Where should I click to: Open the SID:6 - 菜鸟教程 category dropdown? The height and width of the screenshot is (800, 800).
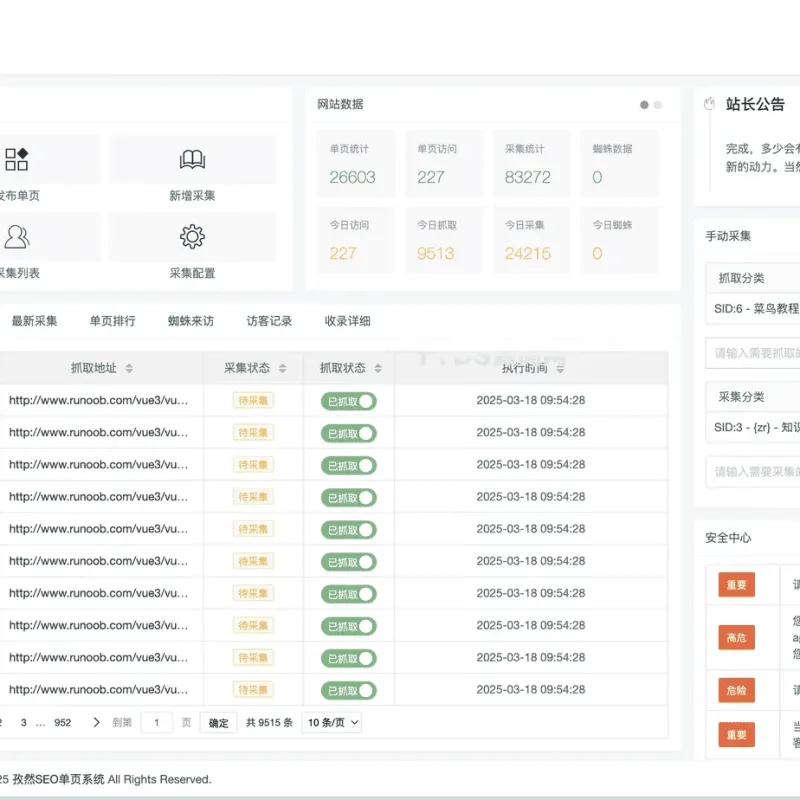coord(753,309)
